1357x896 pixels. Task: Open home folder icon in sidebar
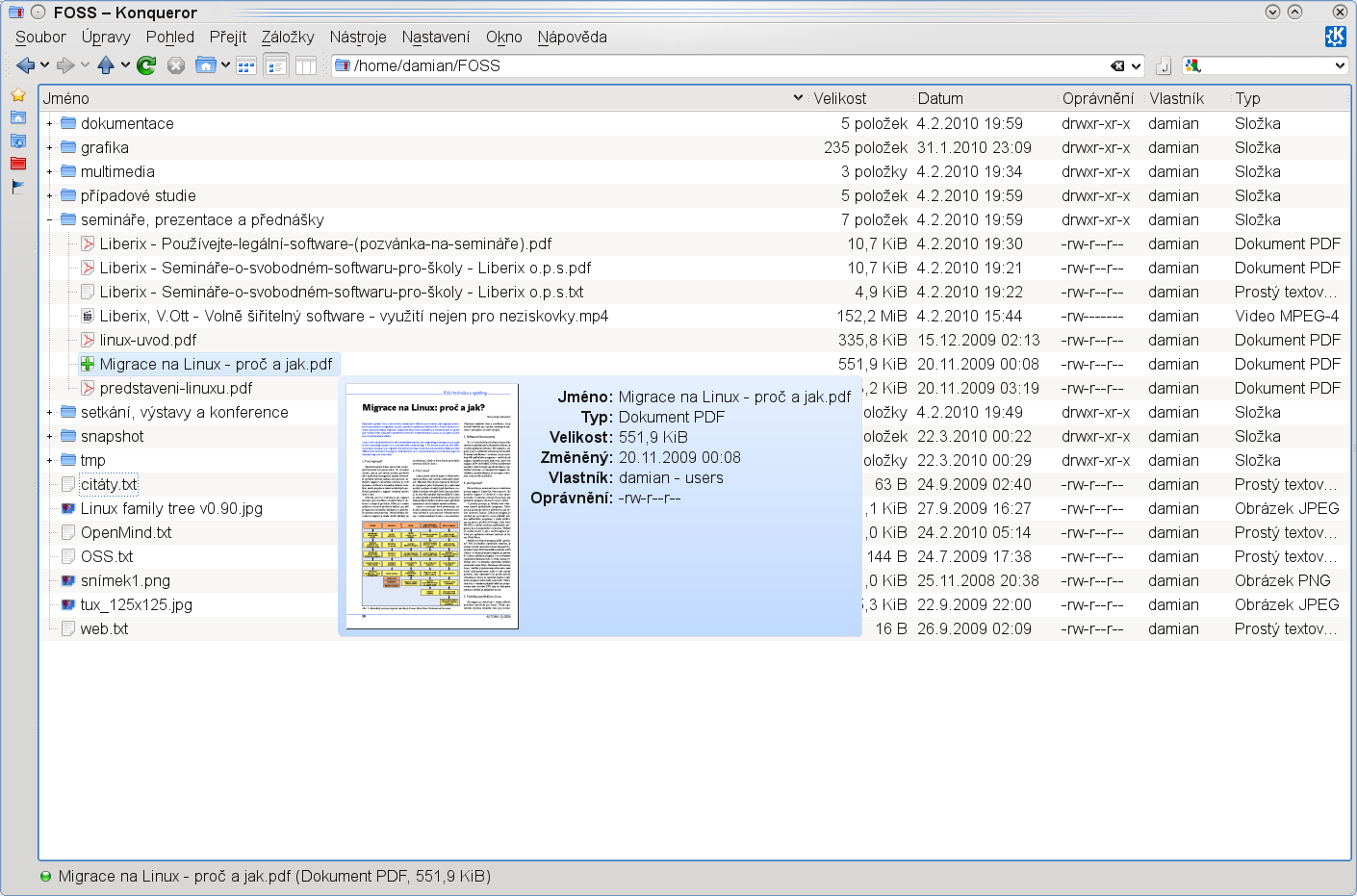pos(18,117)
